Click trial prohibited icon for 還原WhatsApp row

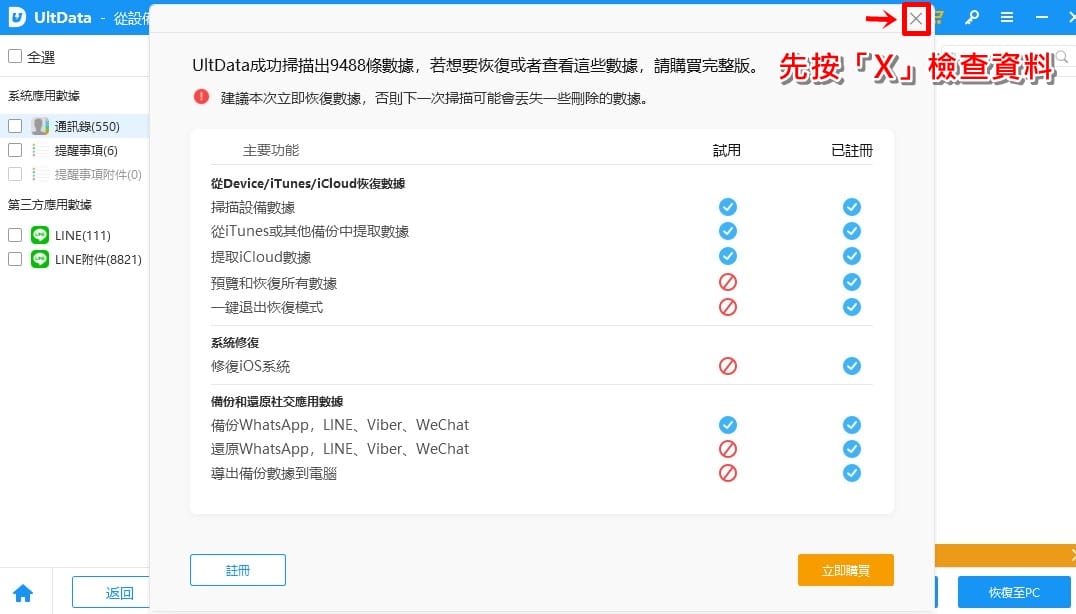click(x=727, y=449)
